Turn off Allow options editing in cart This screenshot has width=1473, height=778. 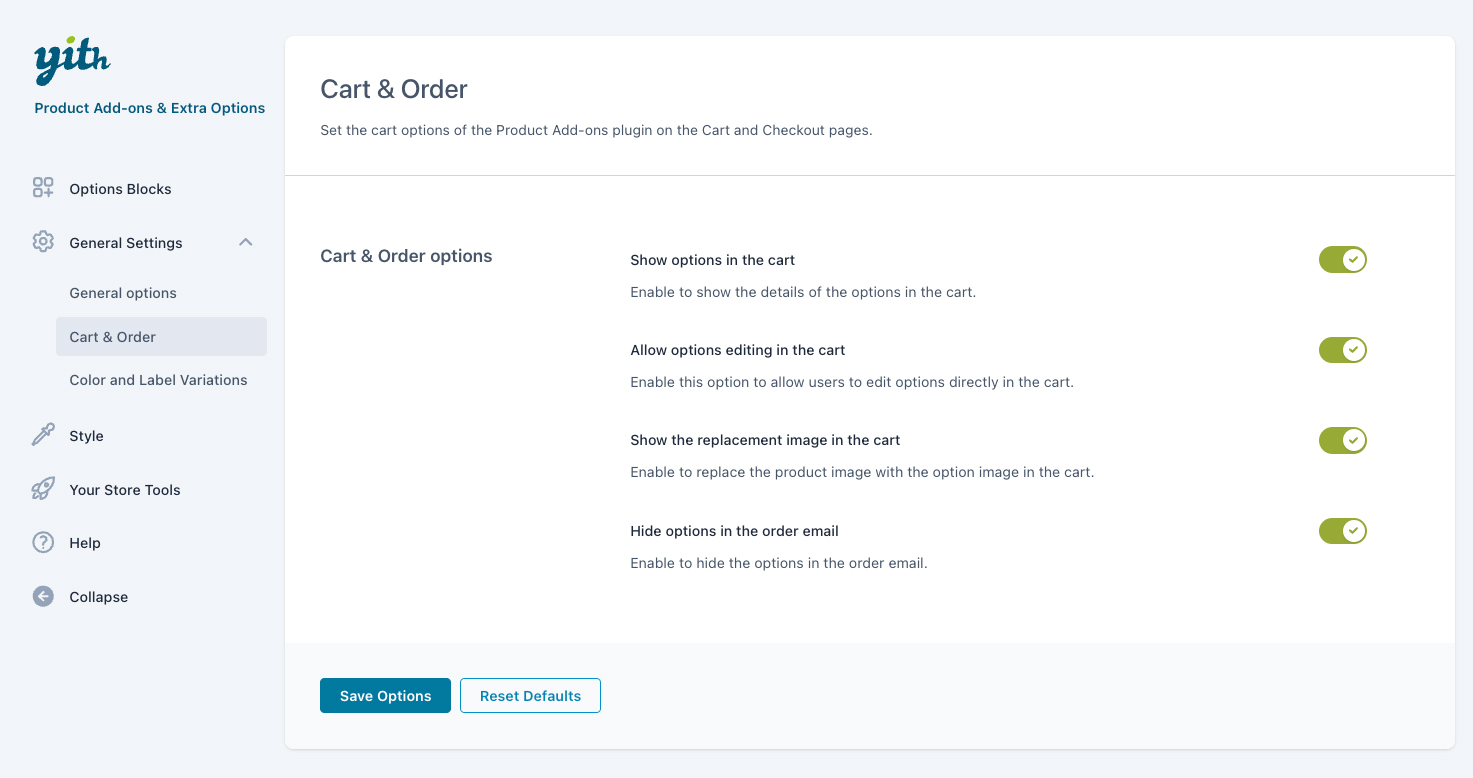(x=1342, y=350)
